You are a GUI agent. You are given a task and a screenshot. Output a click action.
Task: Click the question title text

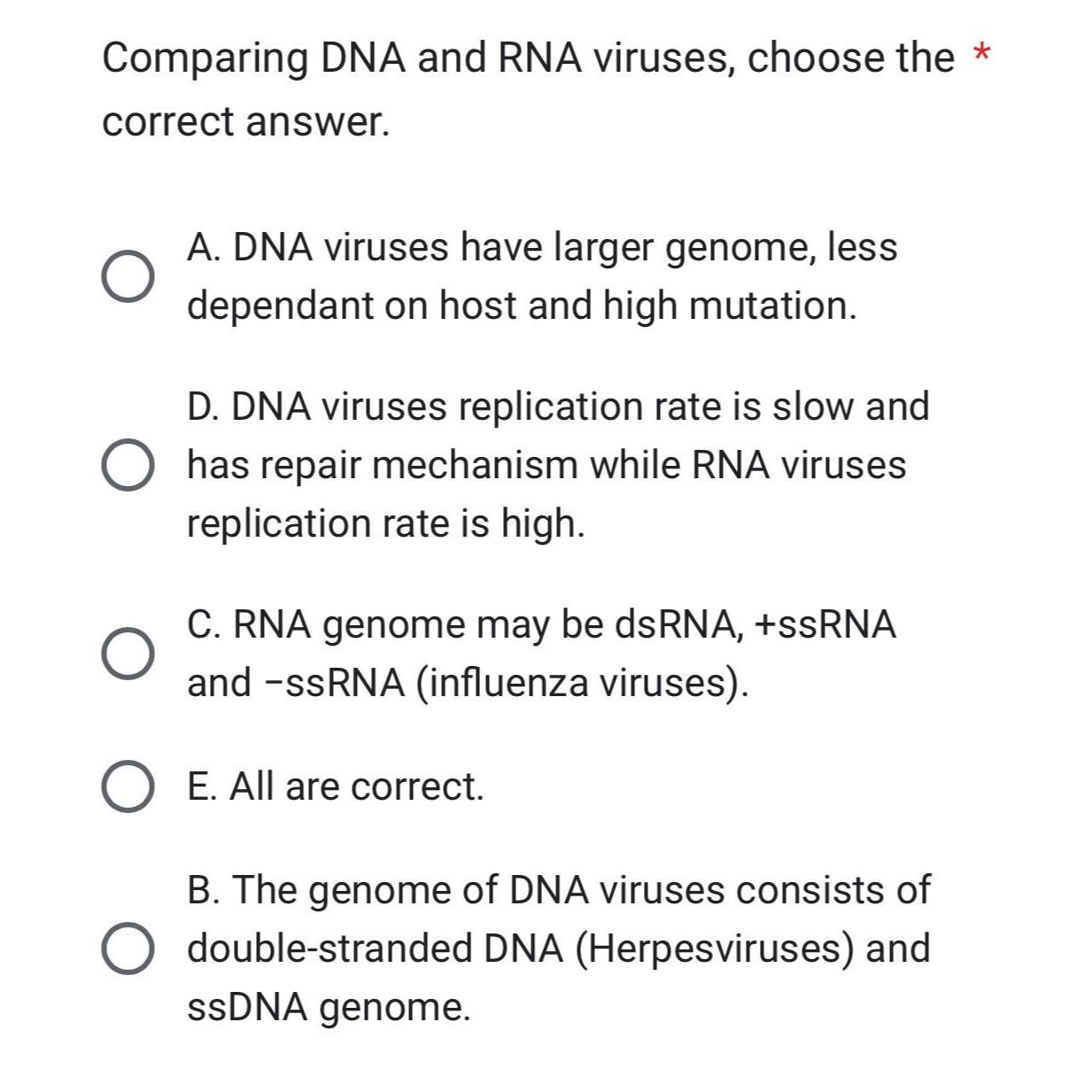pos(523,58)
